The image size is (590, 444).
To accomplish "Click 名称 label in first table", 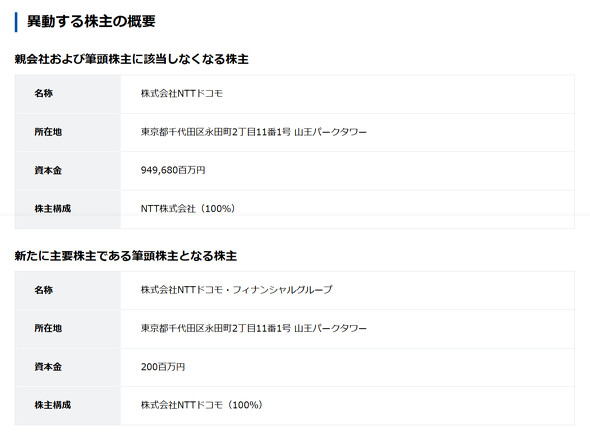I will point(44,93).
